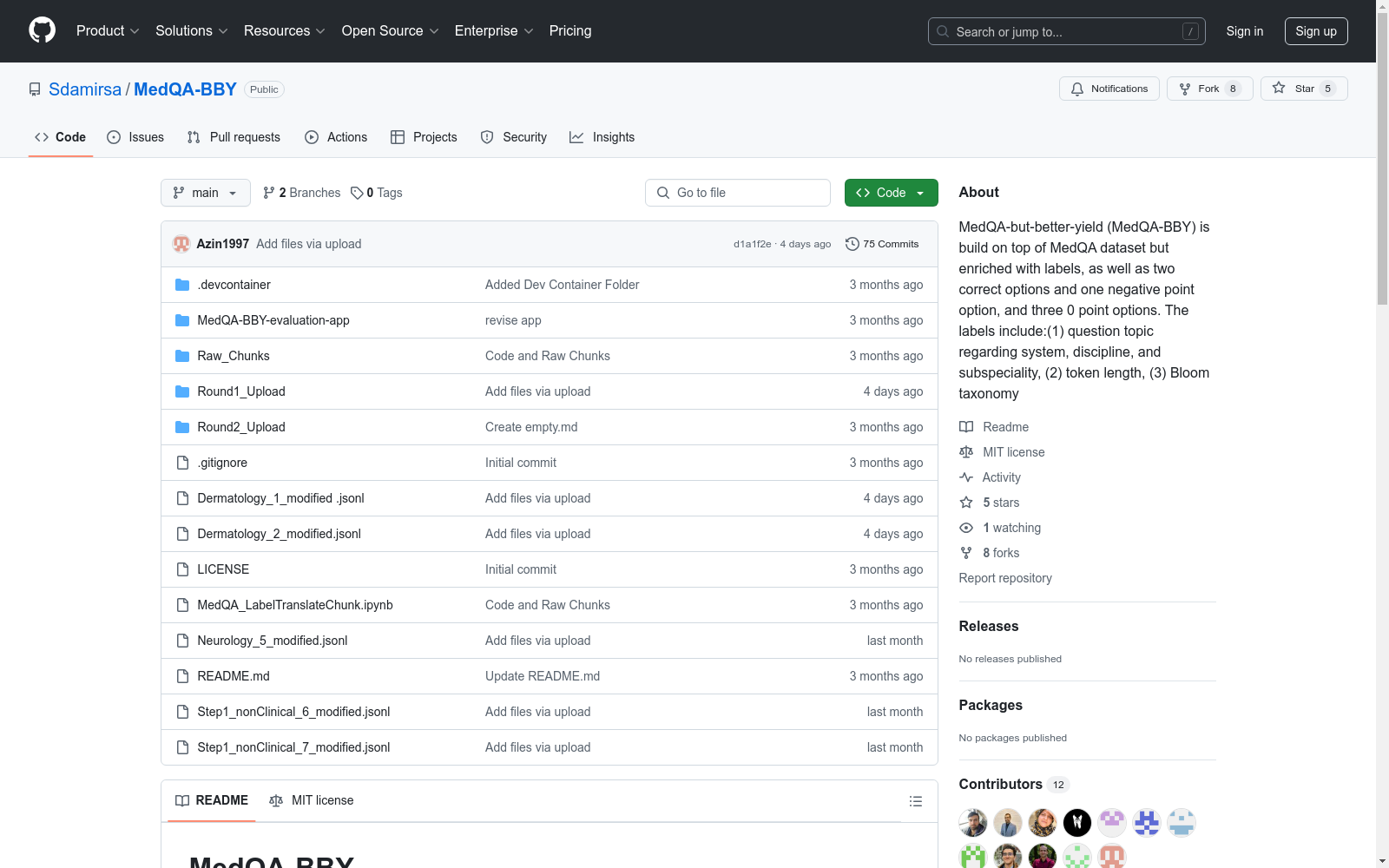Image resolution: width=1389 pixels, height=868 pixels.
Task: Expand the Enterprise menu
Action: point(494,31)
